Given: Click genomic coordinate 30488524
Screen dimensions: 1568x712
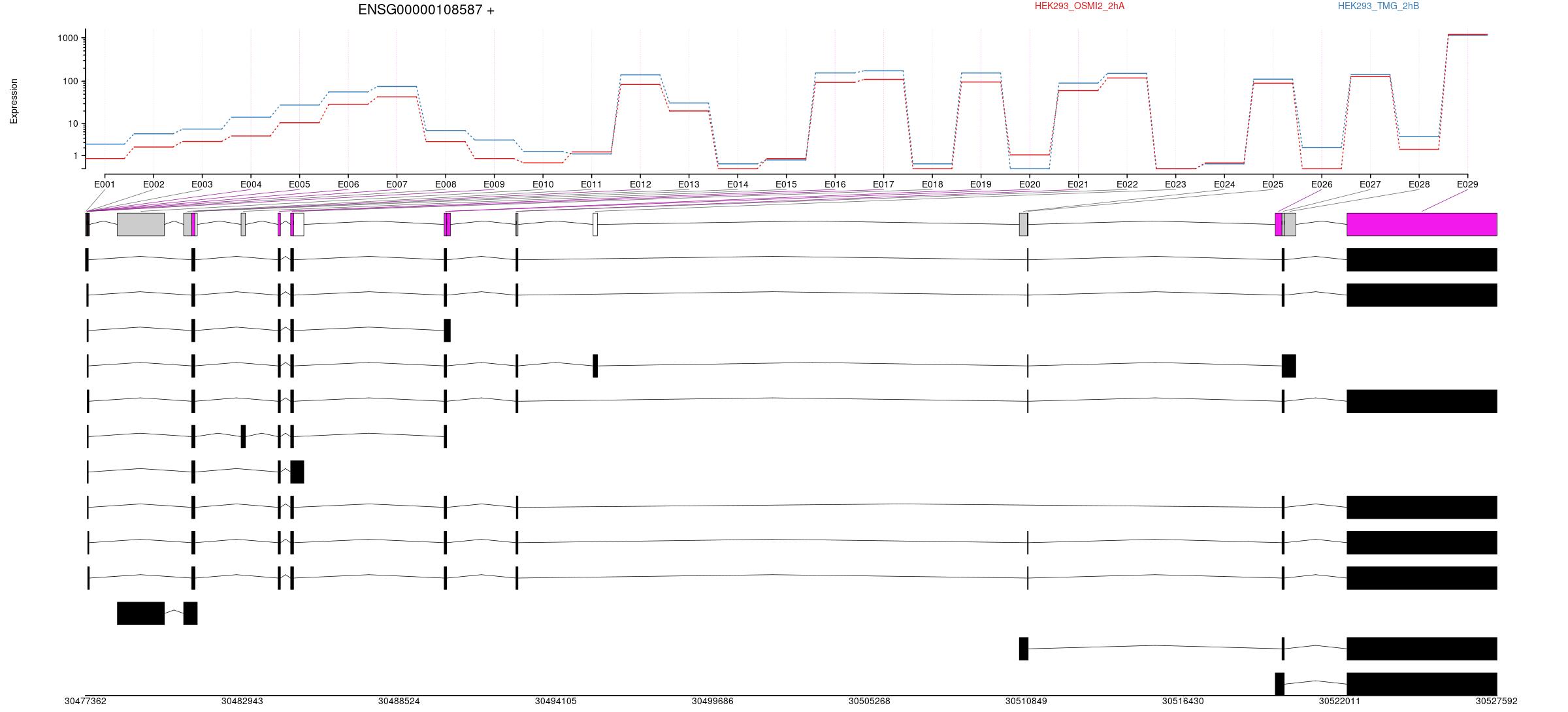Looking at the screenshot, I should click(399, 702).
